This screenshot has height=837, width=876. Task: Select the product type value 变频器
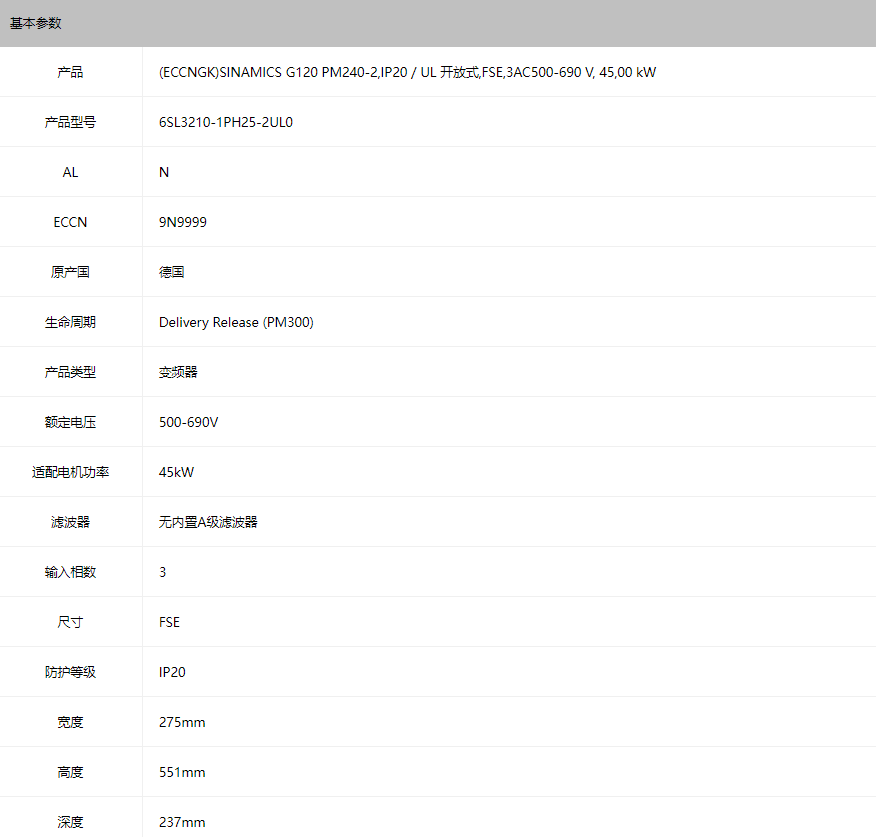(178, 372)
